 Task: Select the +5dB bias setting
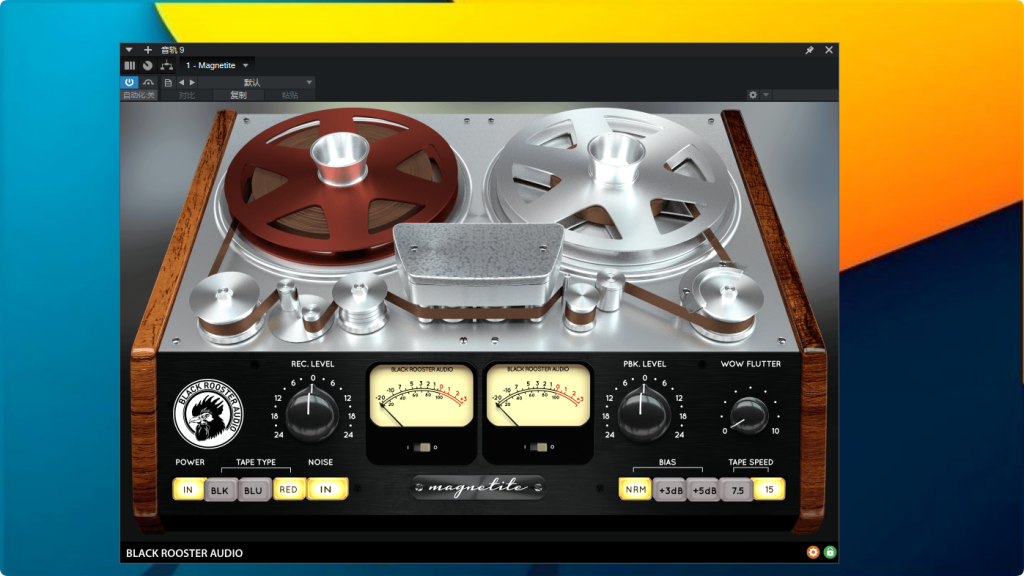click(x=704, y=490)
